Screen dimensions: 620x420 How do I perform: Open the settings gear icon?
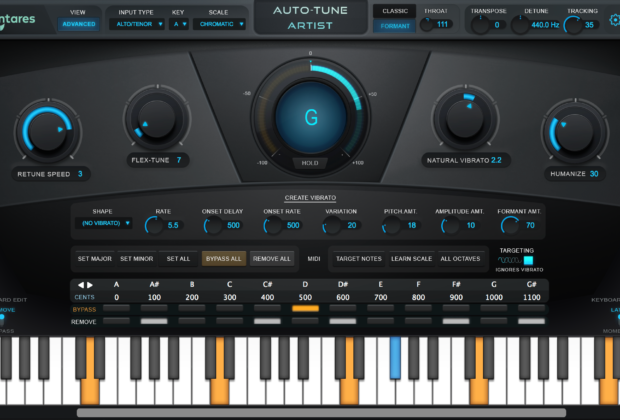(615, 20)
